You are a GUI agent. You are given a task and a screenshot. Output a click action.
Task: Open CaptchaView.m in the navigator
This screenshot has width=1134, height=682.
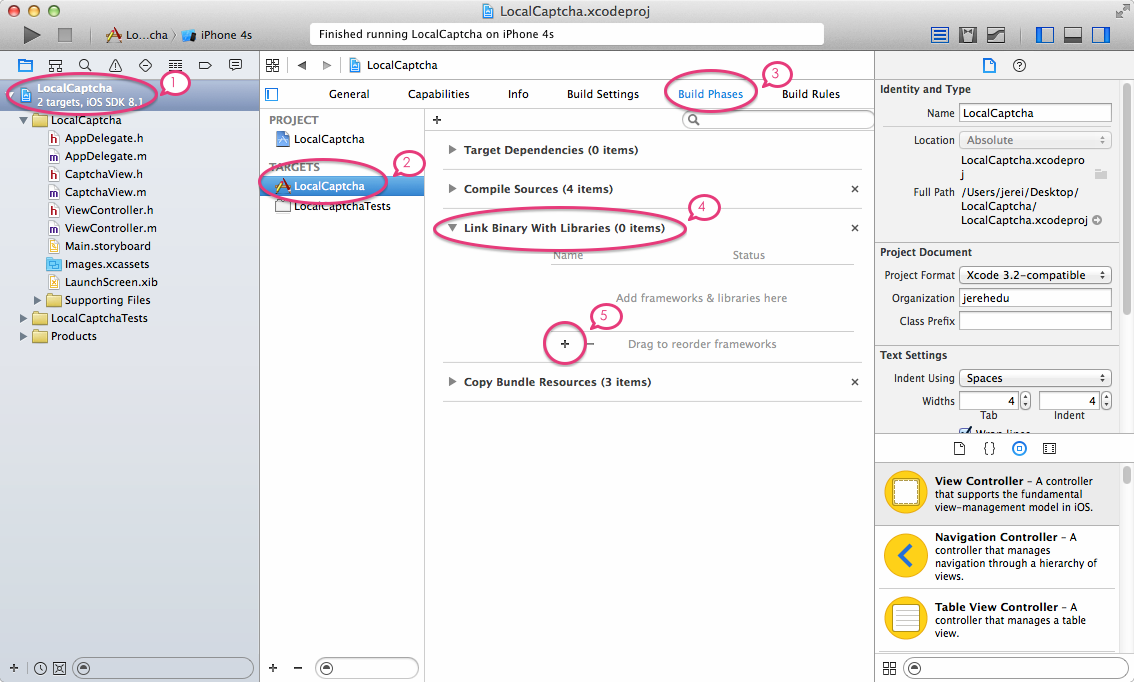click(x=105, y=192)
